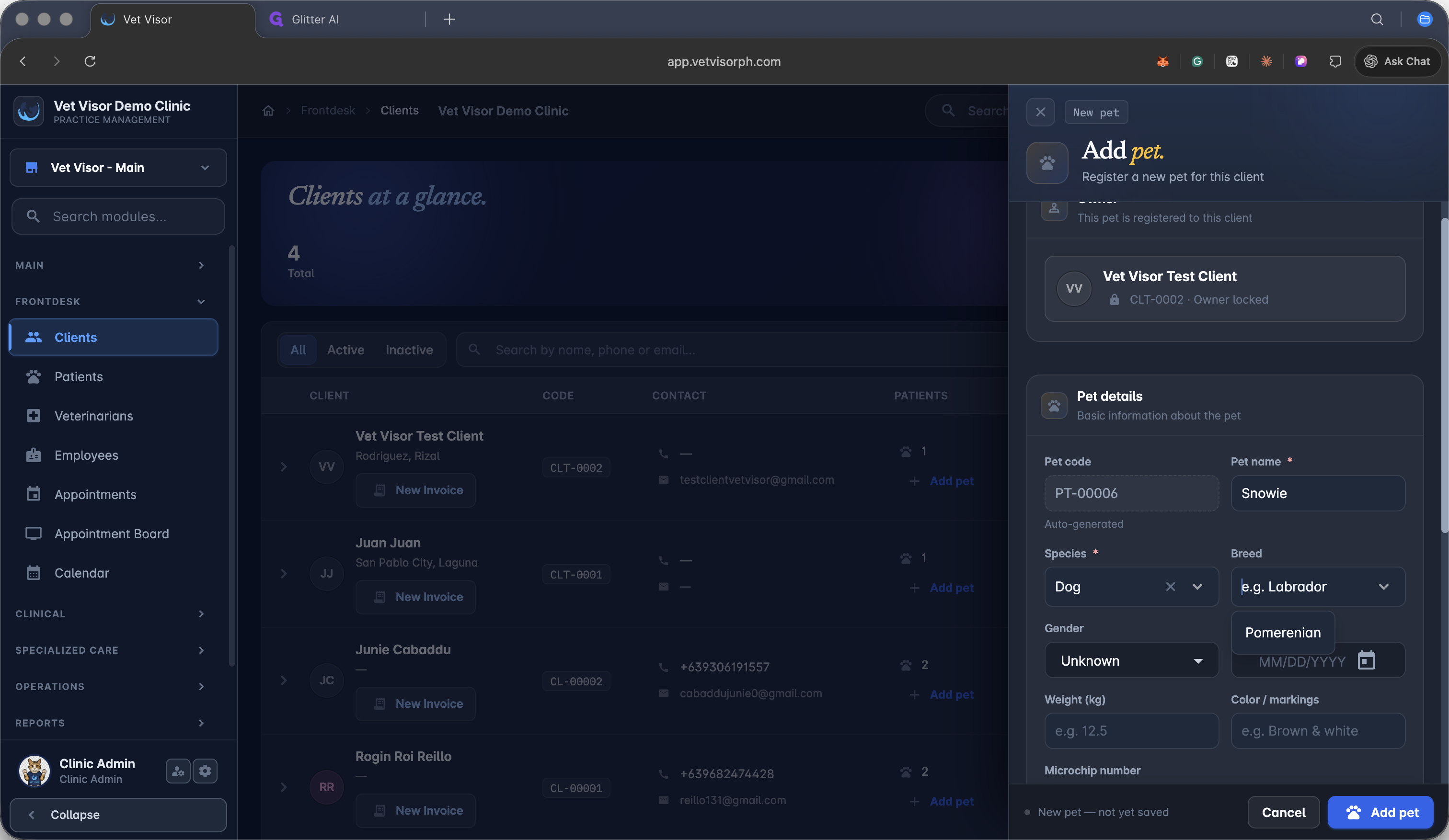Select the Inactive clients filter tab
Image resolution: width=1449 pixels, height=840 pixels.
click(x=409, y=350)
